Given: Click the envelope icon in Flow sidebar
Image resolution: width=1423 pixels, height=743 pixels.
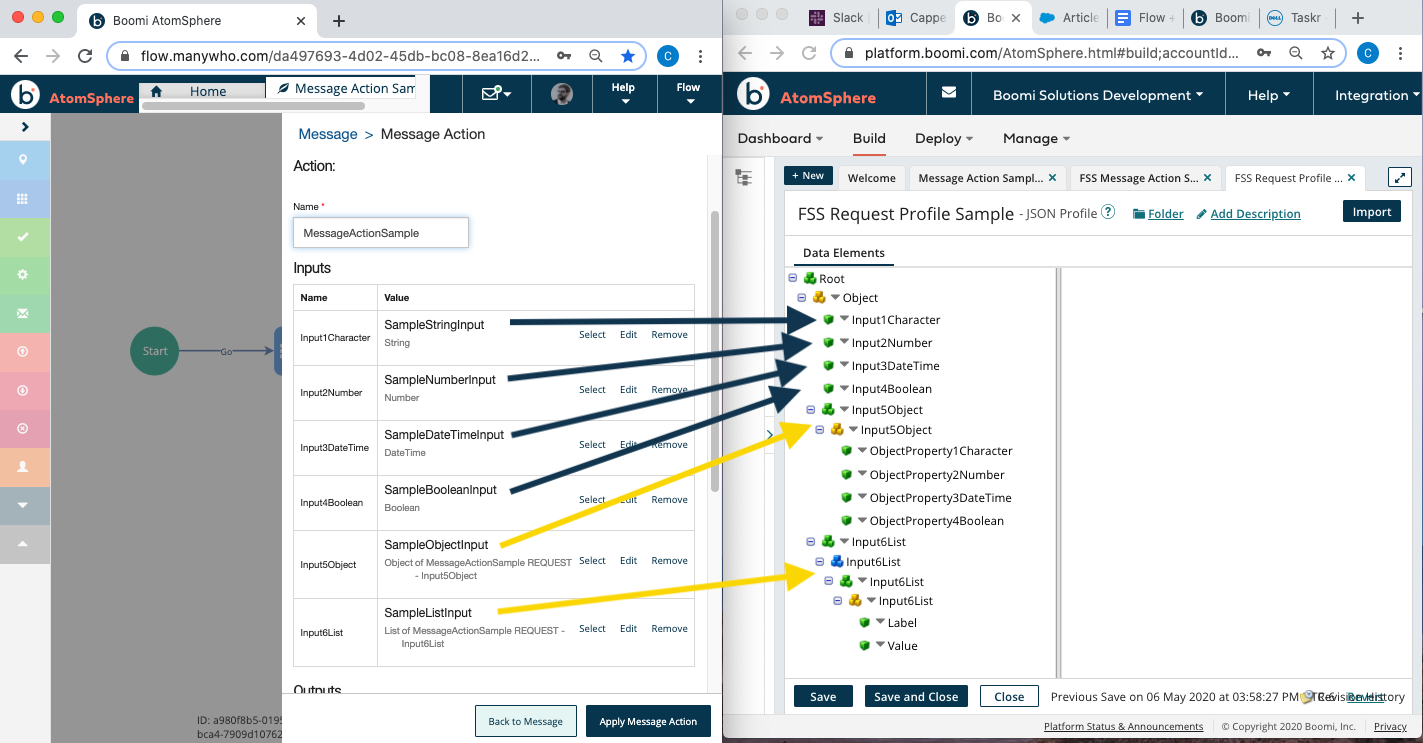Looking at the screenshot, I should 23,313.
